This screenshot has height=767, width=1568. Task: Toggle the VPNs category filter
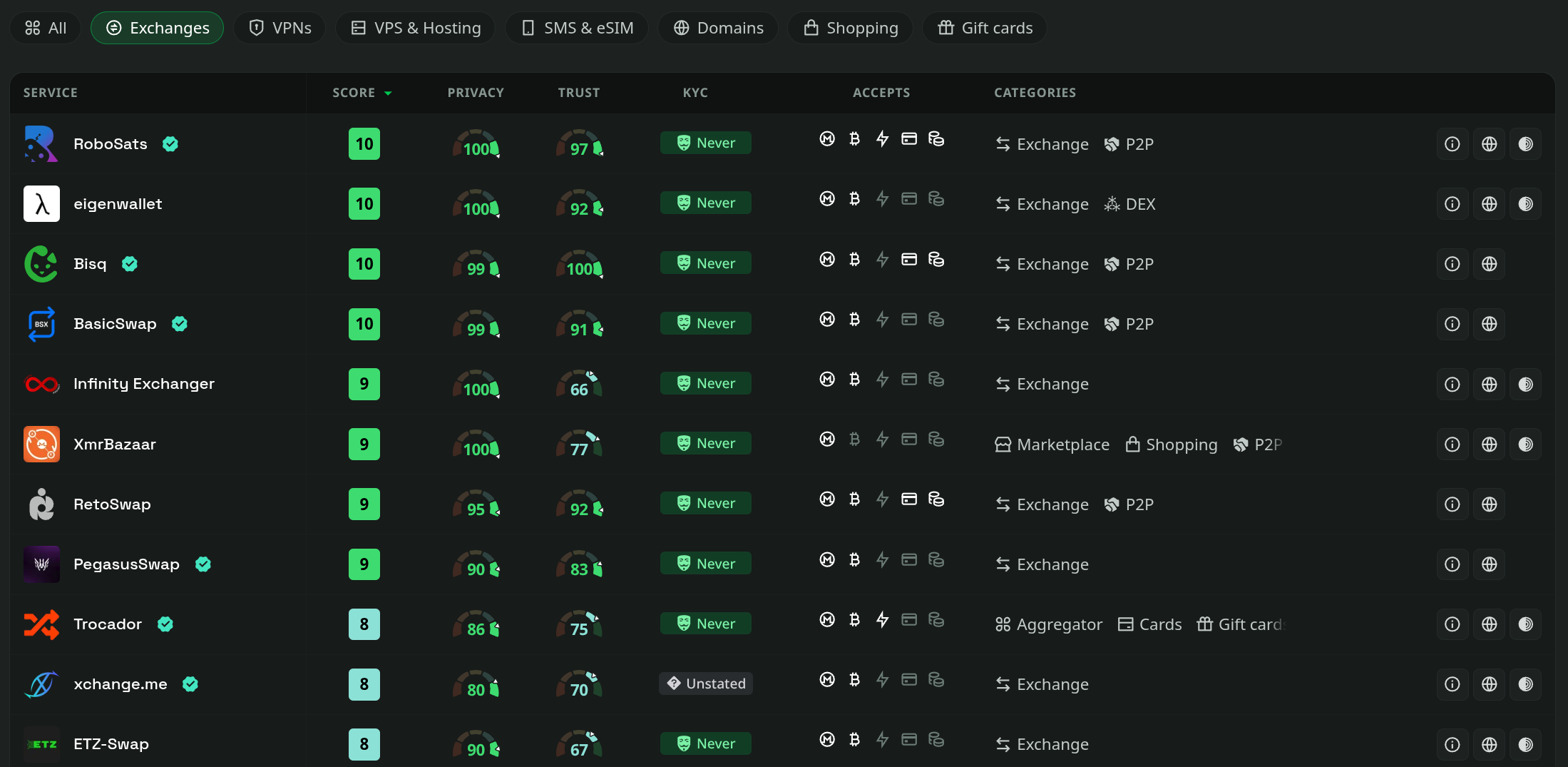tap(280, 28)
